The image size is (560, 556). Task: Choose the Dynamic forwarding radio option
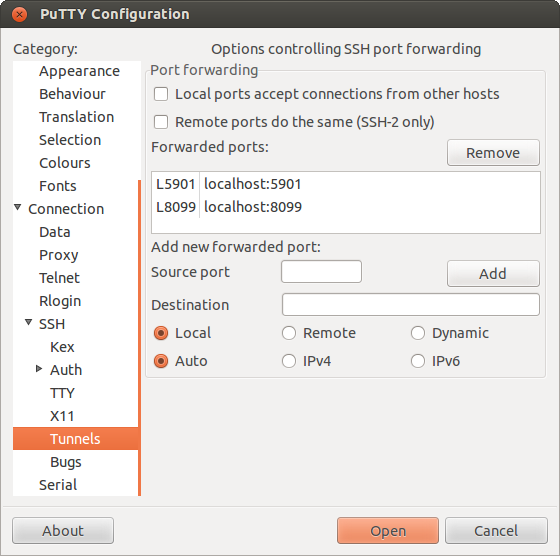[418, 333]
